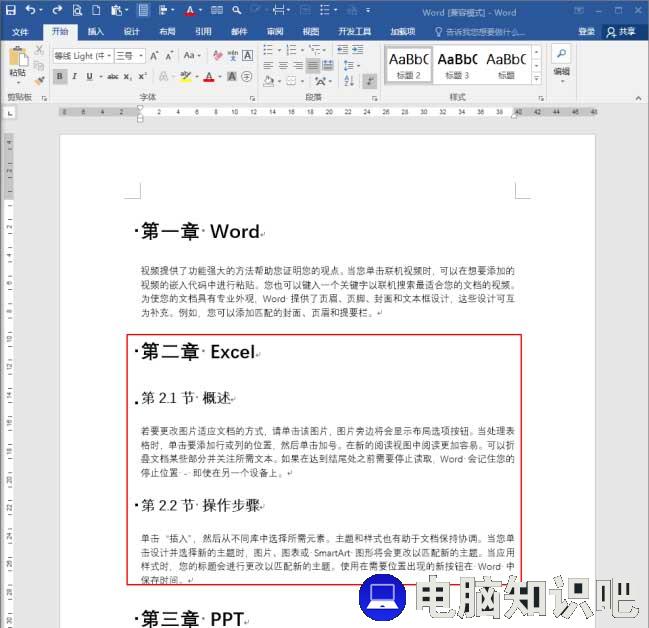Align the paragraph to the right
The image size is (649, 628).
pos(298,65)
